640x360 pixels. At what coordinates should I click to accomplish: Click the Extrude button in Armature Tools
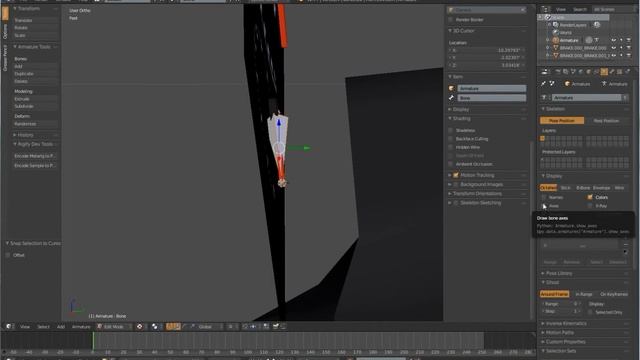36,99
